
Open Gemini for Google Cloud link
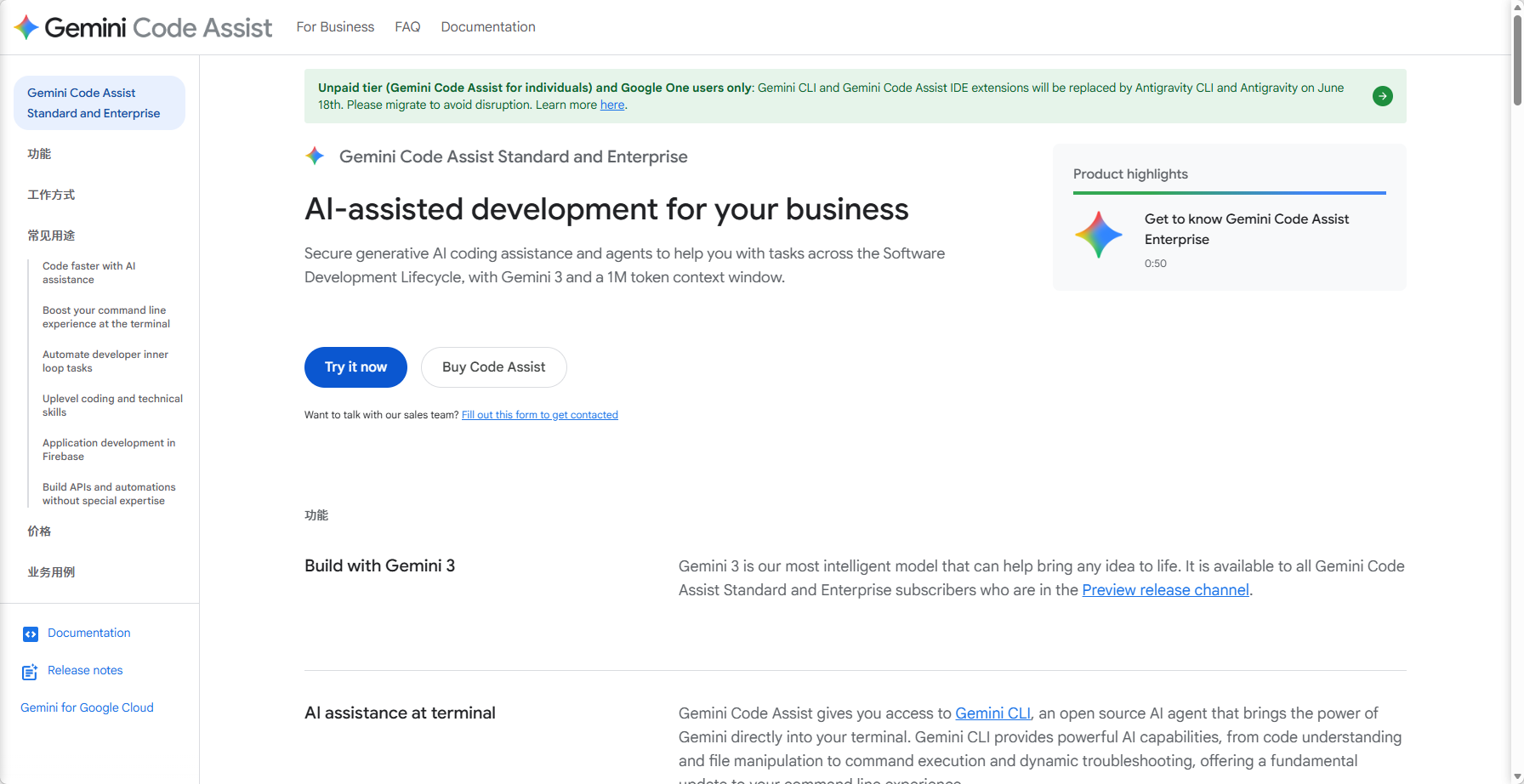pyautogui.click(x=87, y=707)
